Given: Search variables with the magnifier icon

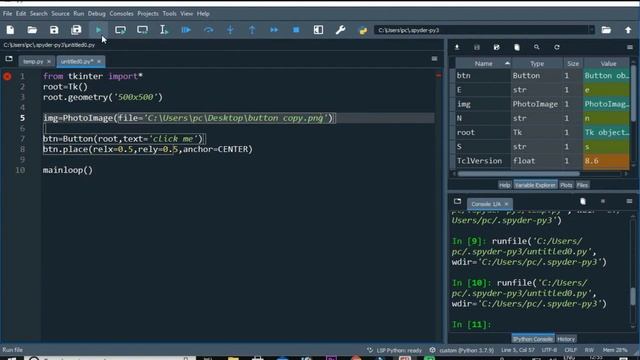Looking at the screenshot, I should click(x=537, y=47).
